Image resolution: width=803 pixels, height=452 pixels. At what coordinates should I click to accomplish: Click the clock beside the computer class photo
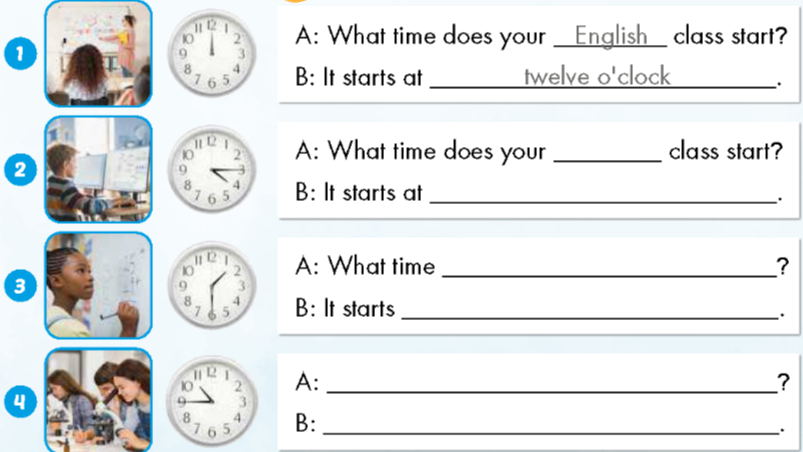(212, 168)
